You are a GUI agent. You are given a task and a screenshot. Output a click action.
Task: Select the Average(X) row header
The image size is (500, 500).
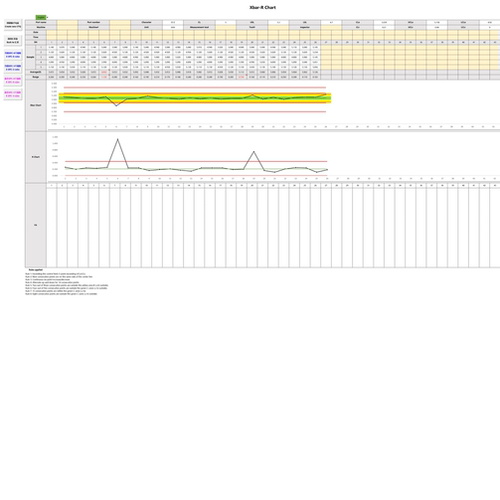click(36, 72)
